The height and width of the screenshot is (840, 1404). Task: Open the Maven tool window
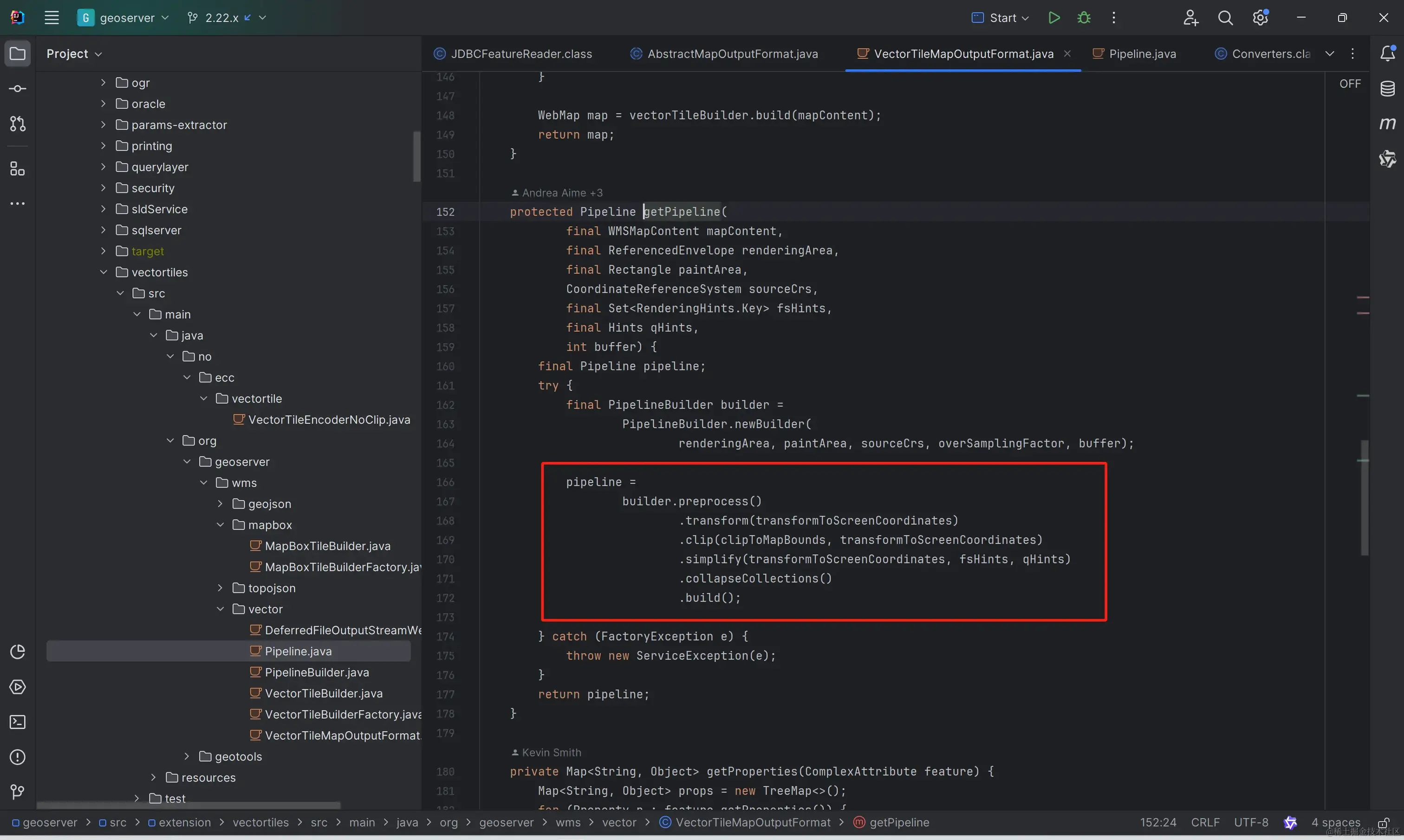point(1388,123)
